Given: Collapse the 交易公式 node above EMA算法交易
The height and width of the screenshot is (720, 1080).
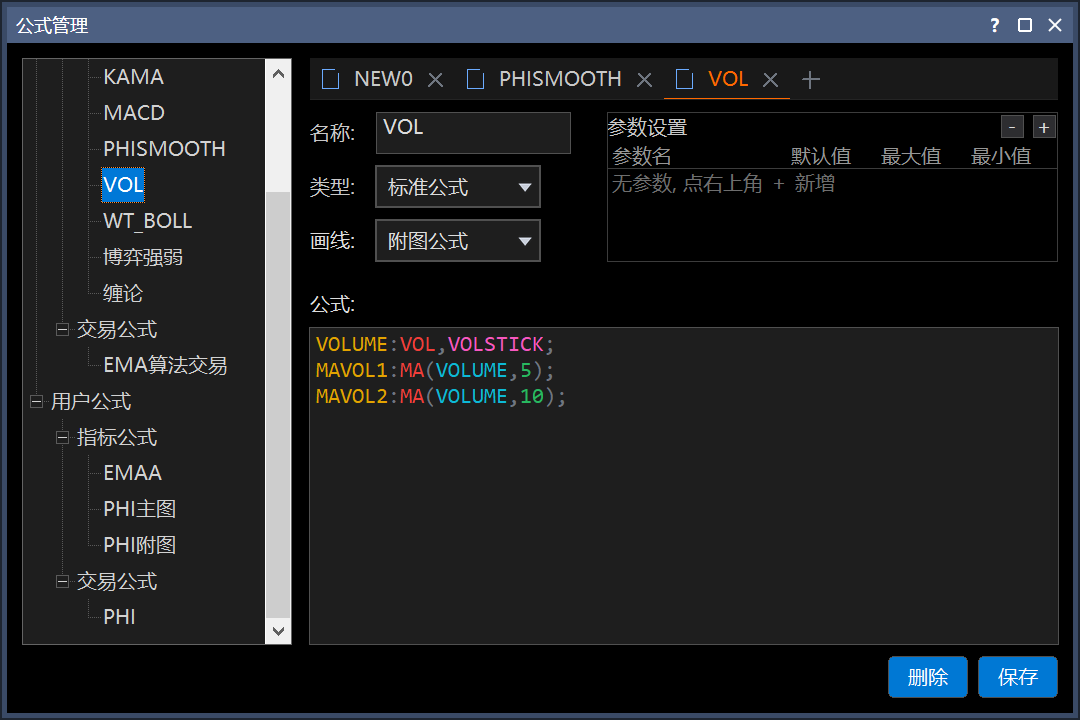Looking at the screenshot, I should pos(62,329).
